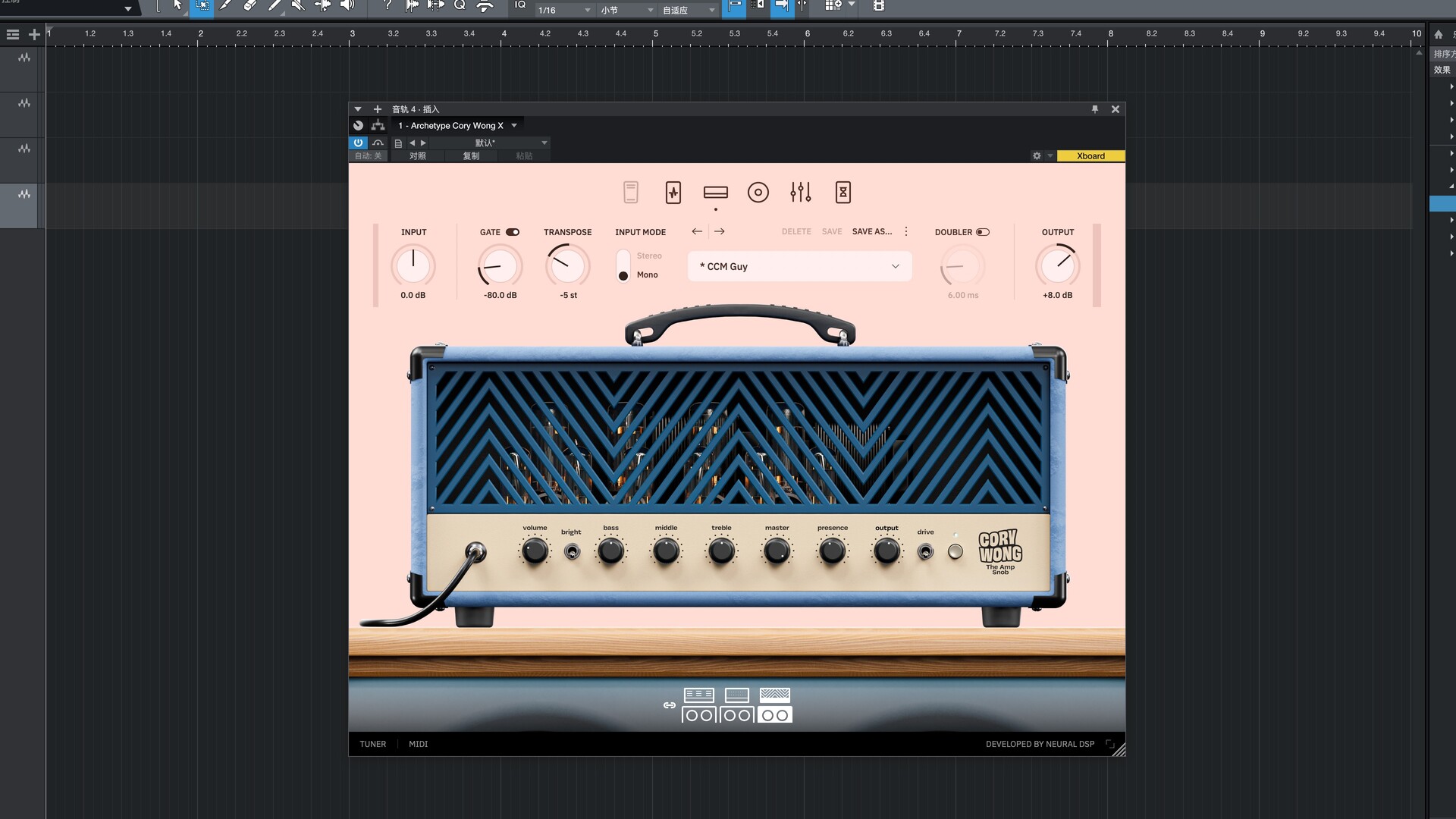Open the pre-effects pedal section icon
Viewport: 1456px width, 819px height.
(673, 193)
